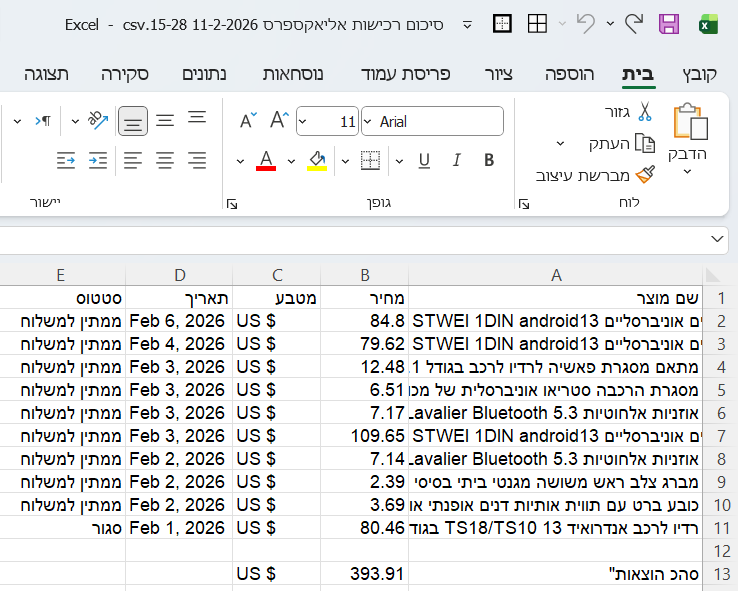Click the Increase Font Size icon
The width and height of the screenshot is (738, 591).
tap(279, 122)
